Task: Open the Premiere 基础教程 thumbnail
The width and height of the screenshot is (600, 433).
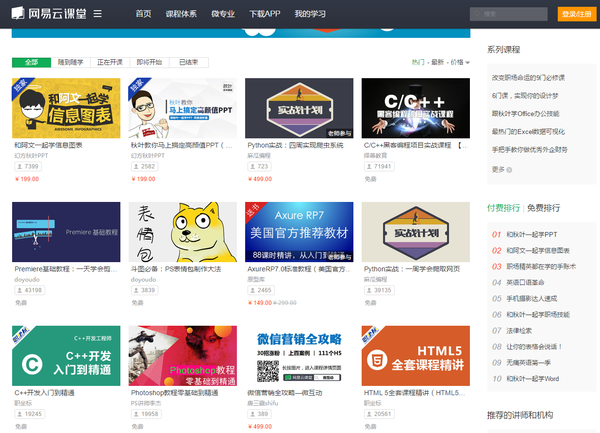Action: [66, 232]
